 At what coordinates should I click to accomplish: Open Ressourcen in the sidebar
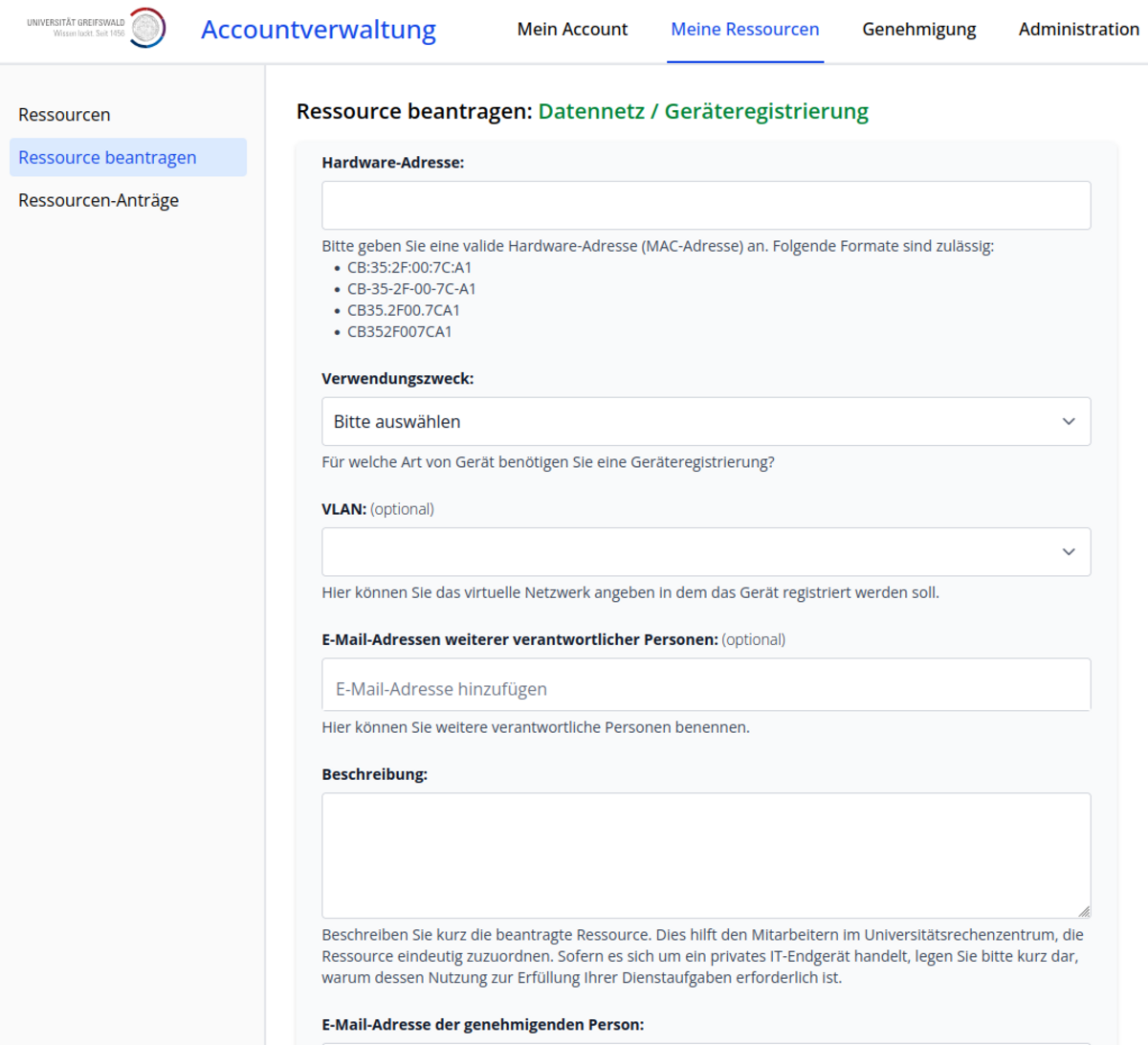(x=64, y=115)
